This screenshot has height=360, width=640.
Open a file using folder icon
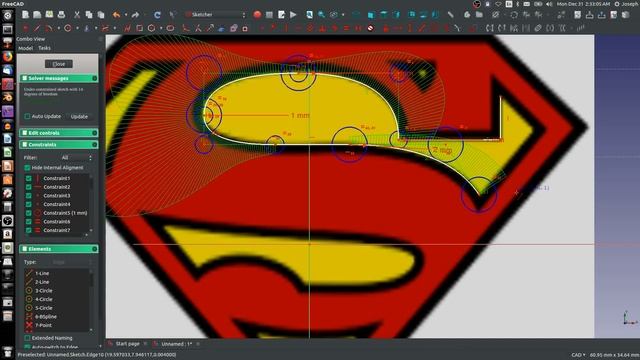point(37,15)
